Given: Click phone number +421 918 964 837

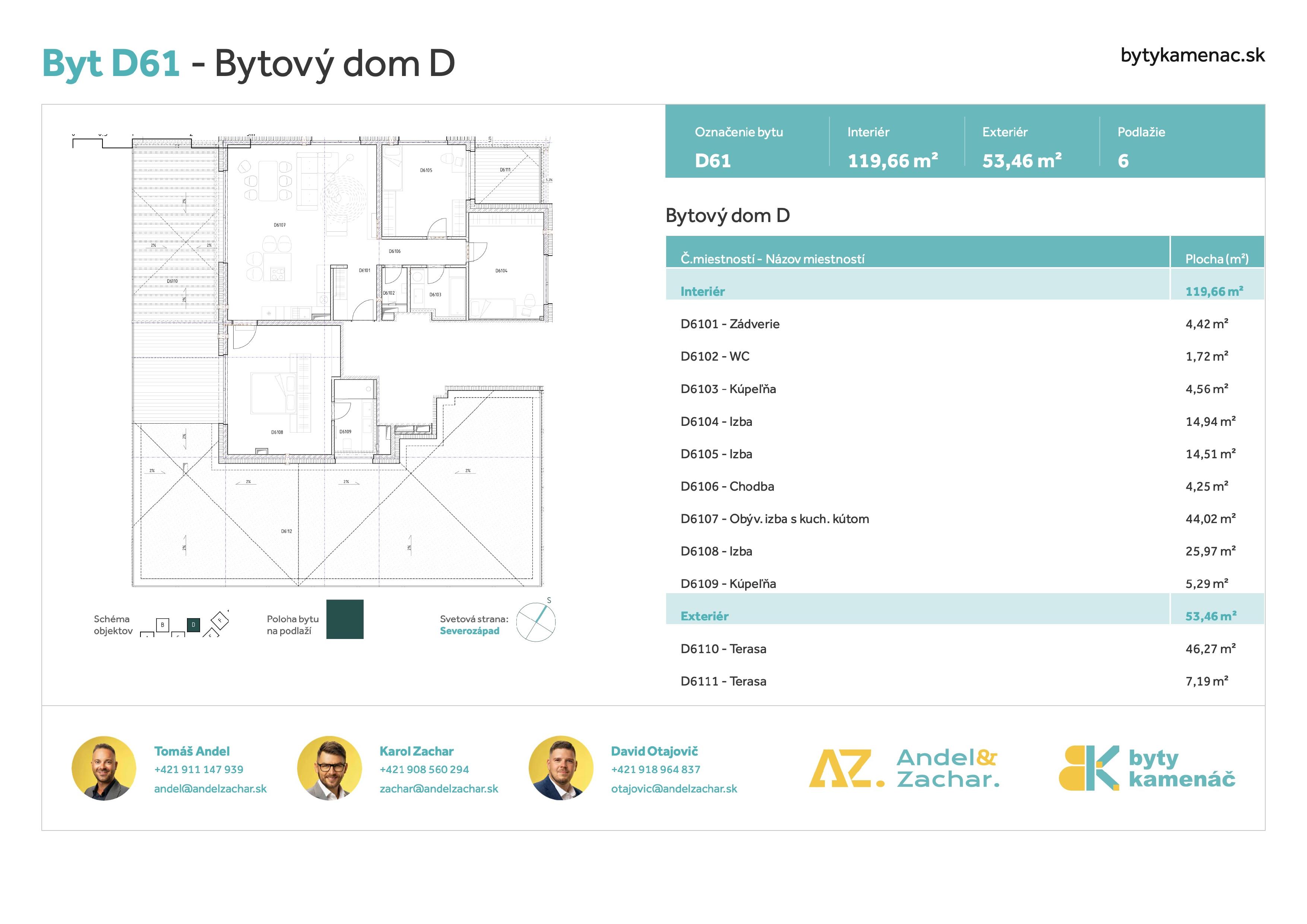Looking at the screenshot, I should click(x=655, y=769).
